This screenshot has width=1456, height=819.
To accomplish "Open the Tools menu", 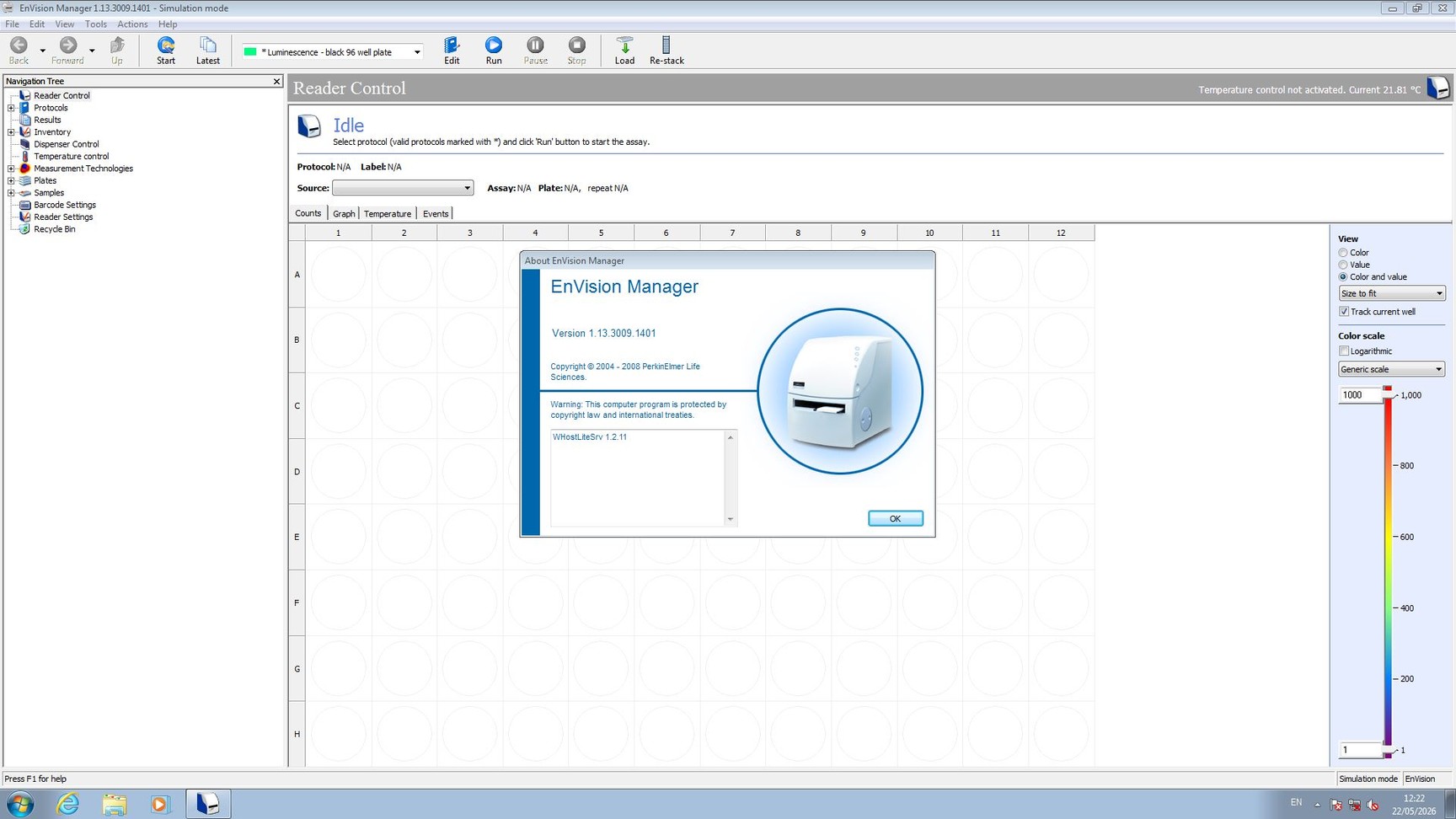I will pos(96,24).
